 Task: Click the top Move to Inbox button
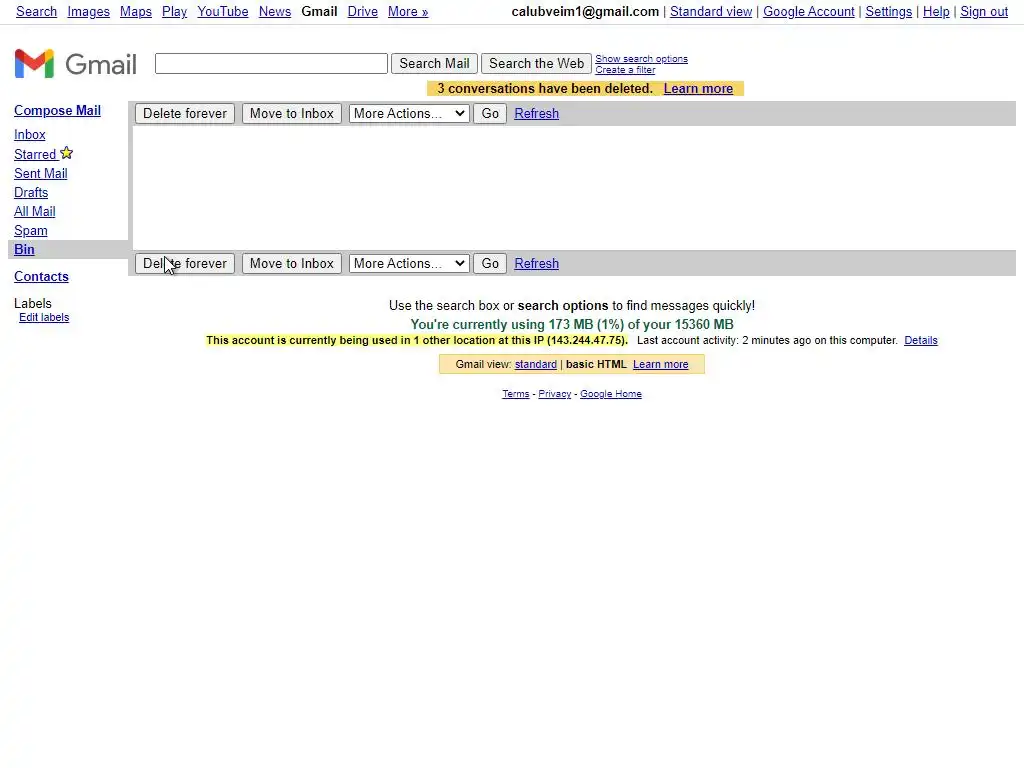291,114
